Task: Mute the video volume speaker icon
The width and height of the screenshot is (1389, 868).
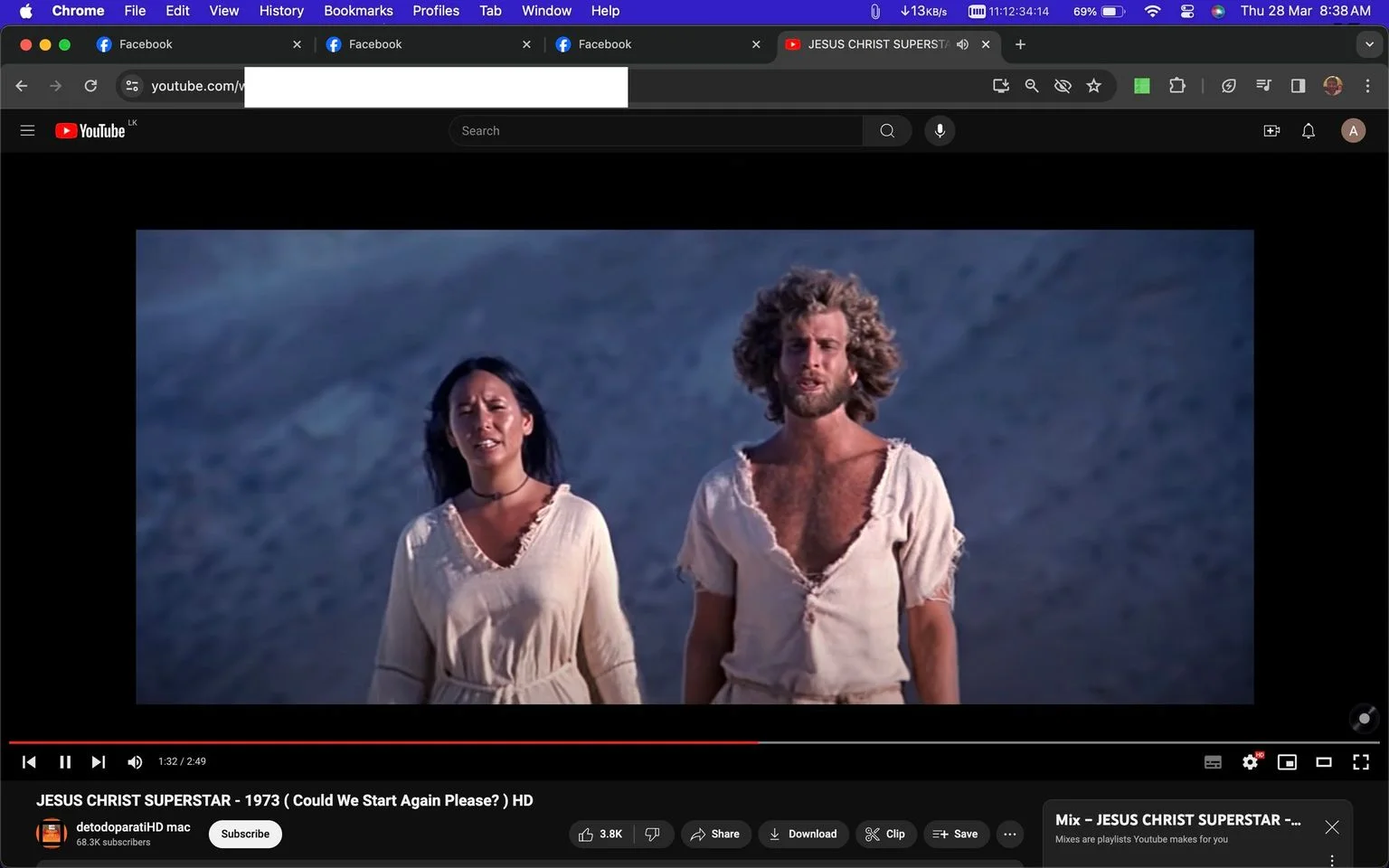Action: point(135,762)
